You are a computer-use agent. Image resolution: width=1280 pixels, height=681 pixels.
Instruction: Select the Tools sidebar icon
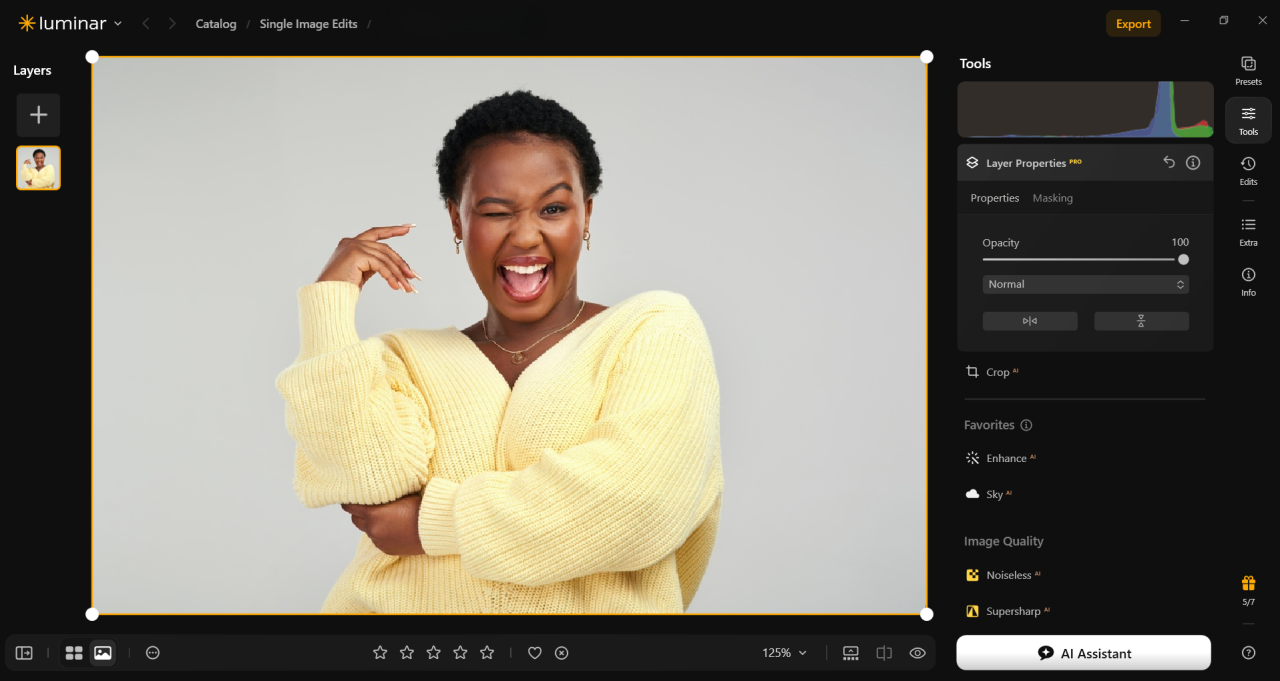pyautogui.click(x=1248, y=120)
